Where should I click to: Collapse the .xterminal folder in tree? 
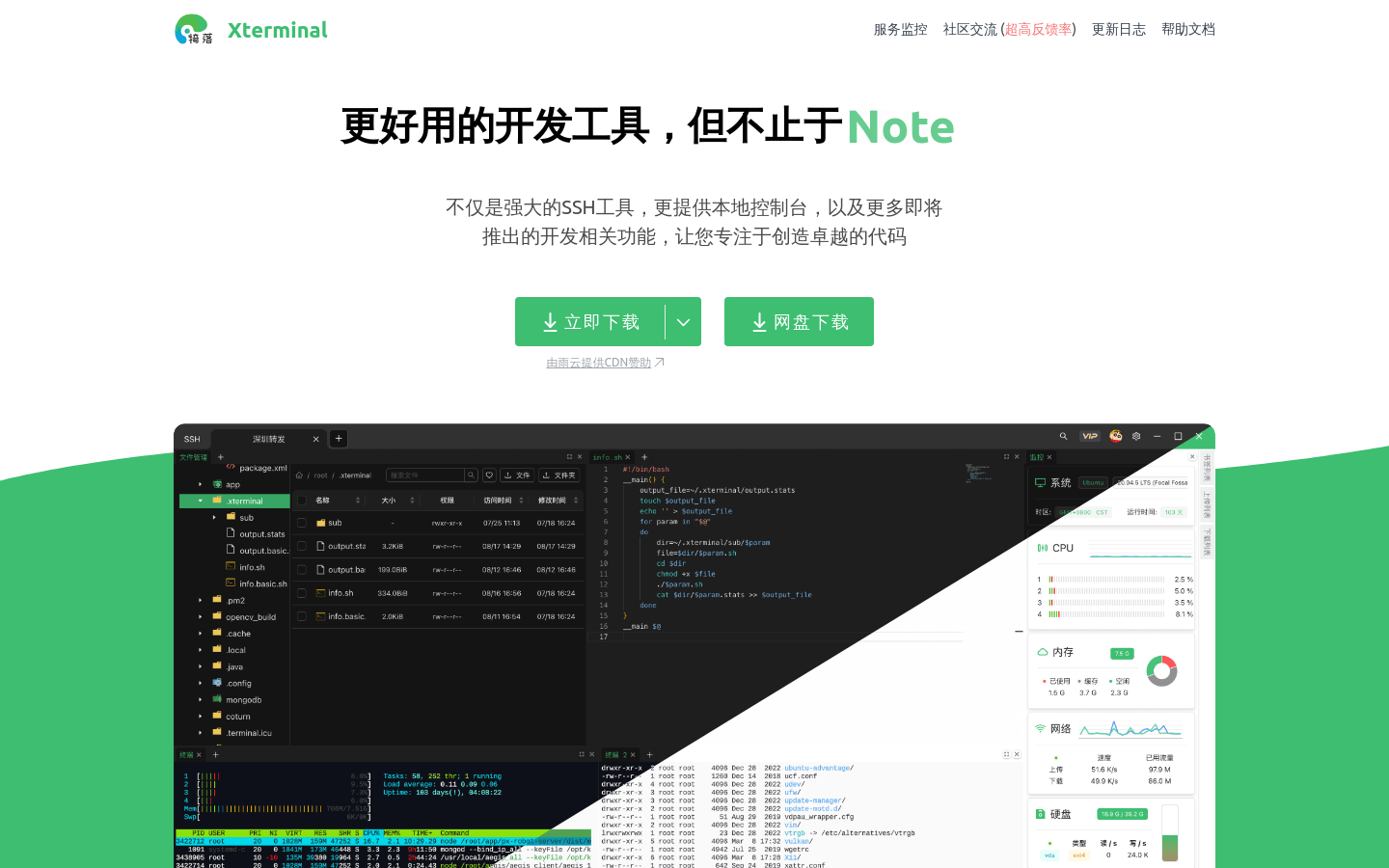tap(201, 501)
